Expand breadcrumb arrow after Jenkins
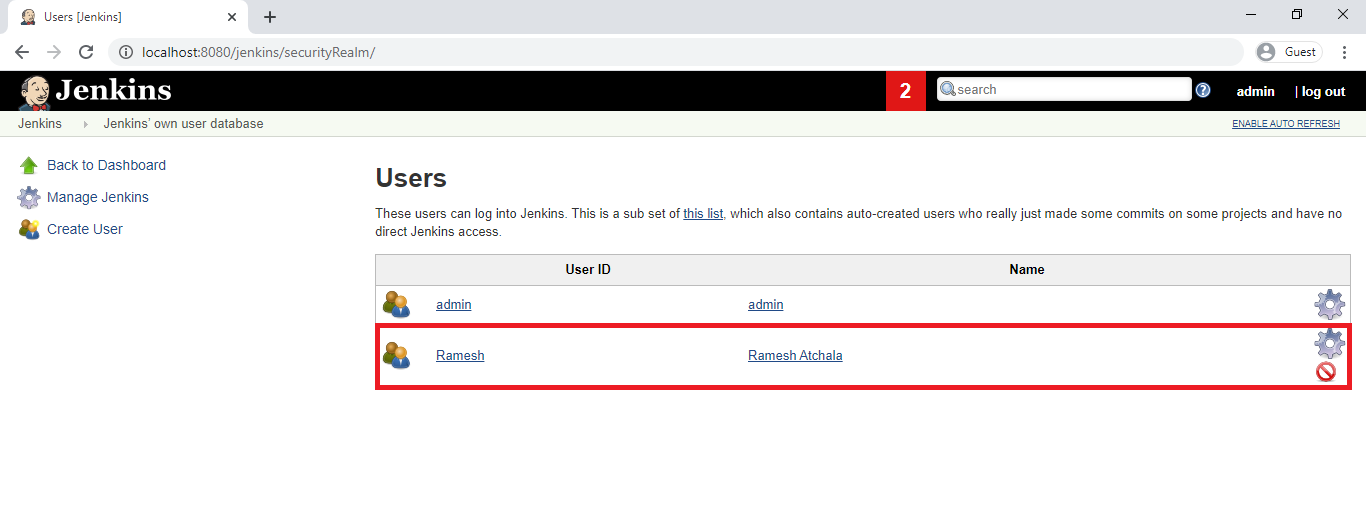The width and height of the screenshot is (1366, 526). pos(85,124)
